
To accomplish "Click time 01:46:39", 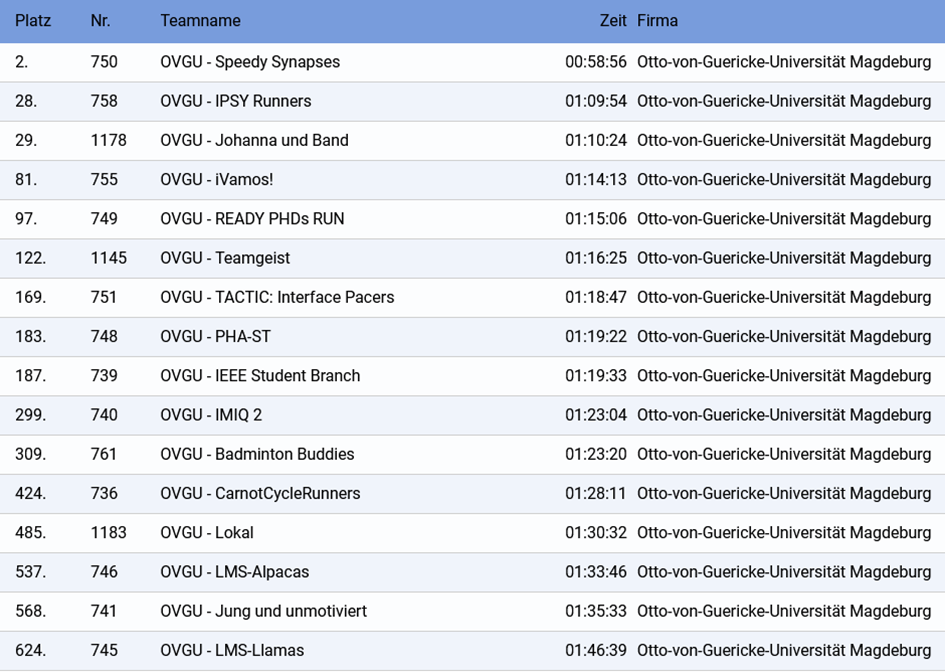I will [596, 650].
